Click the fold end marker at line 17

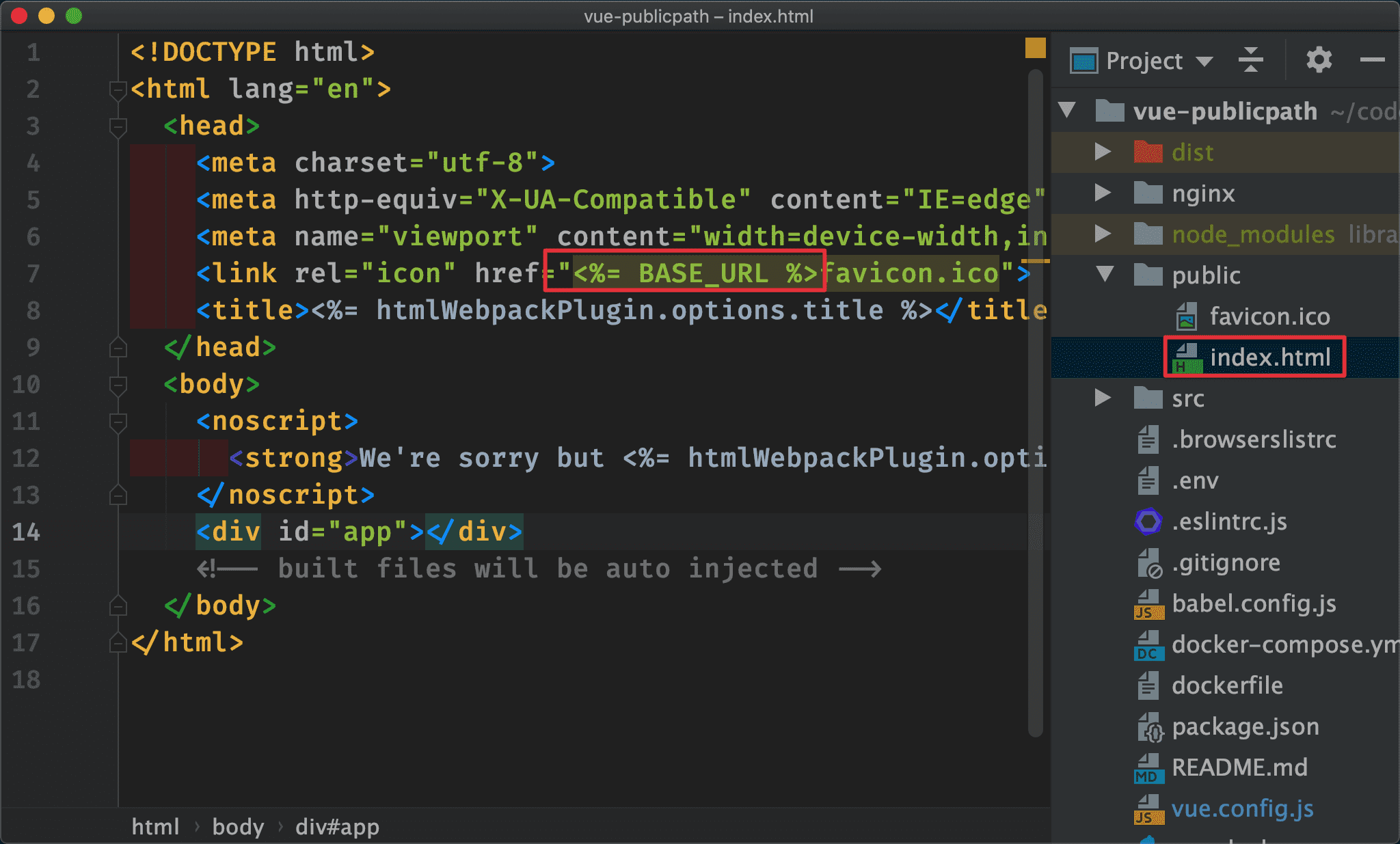(x=118, y=642)
